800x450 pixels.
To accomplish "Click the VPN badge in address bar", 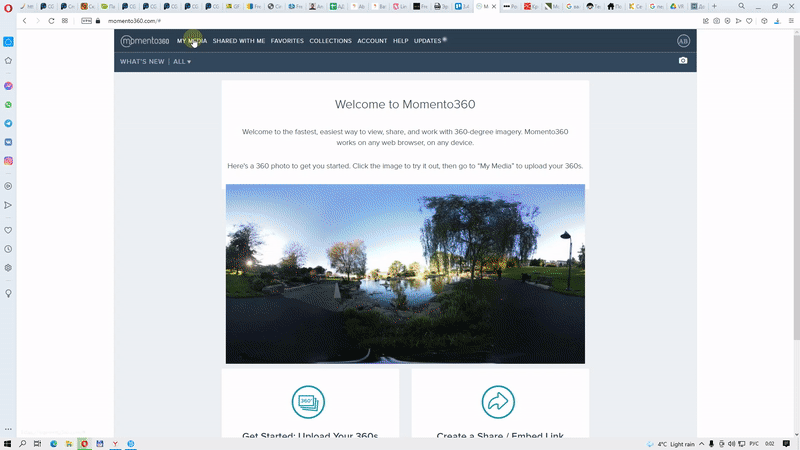I will coord(86,21).
